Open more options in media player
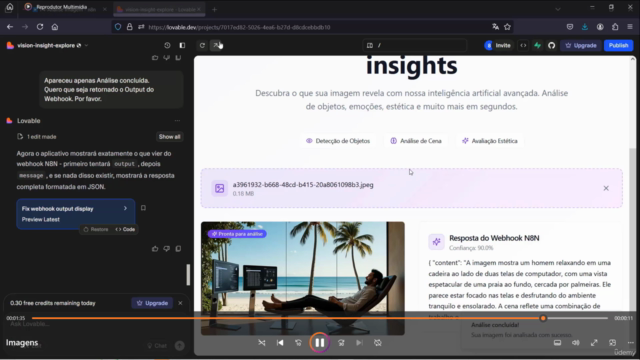This screenshot has height=360, width=640. coord(631,343)
